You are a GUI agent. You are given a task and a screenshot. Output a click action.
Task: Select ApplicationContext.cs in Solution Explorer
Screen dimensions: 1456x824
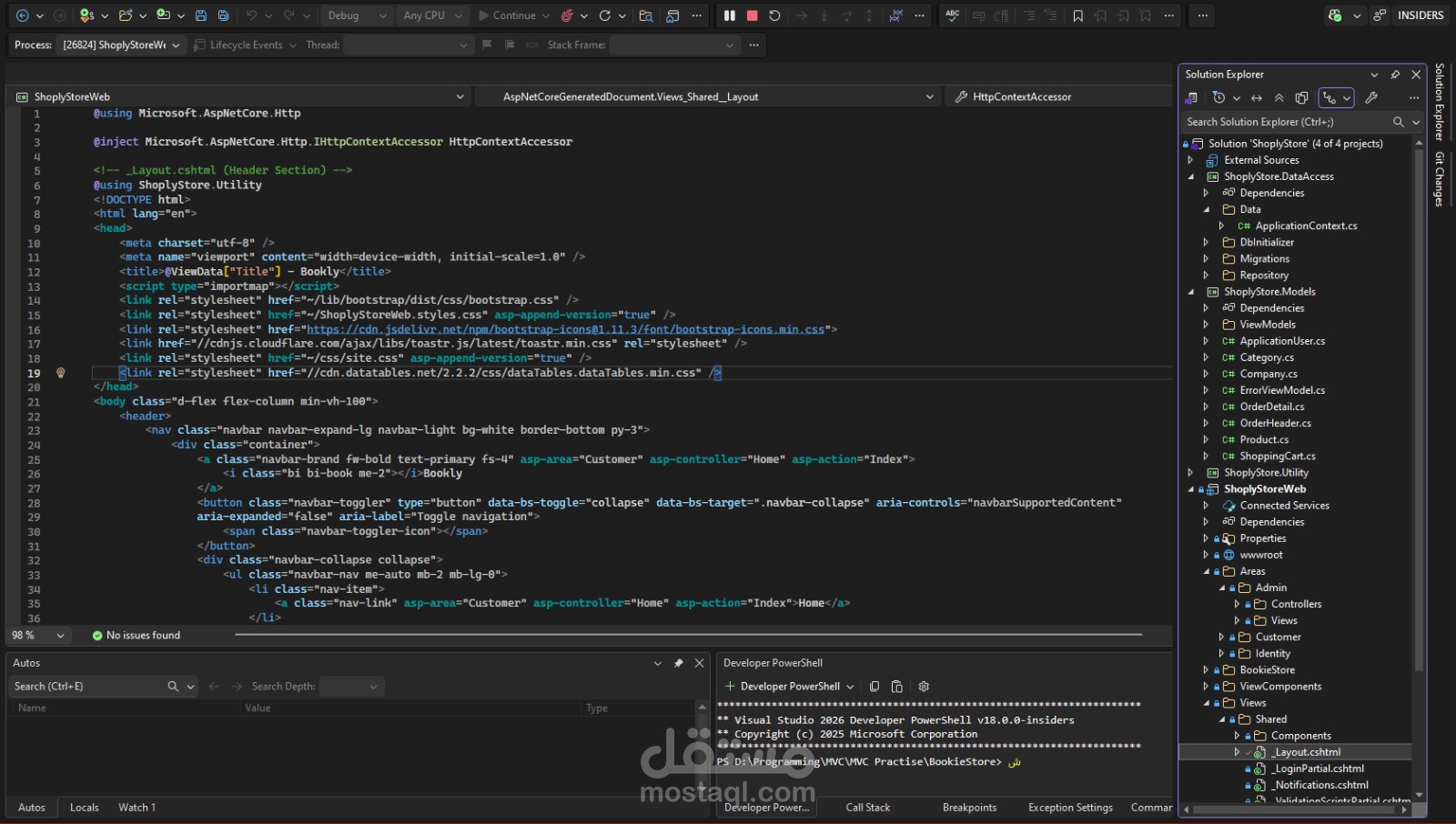(1306, 226)
